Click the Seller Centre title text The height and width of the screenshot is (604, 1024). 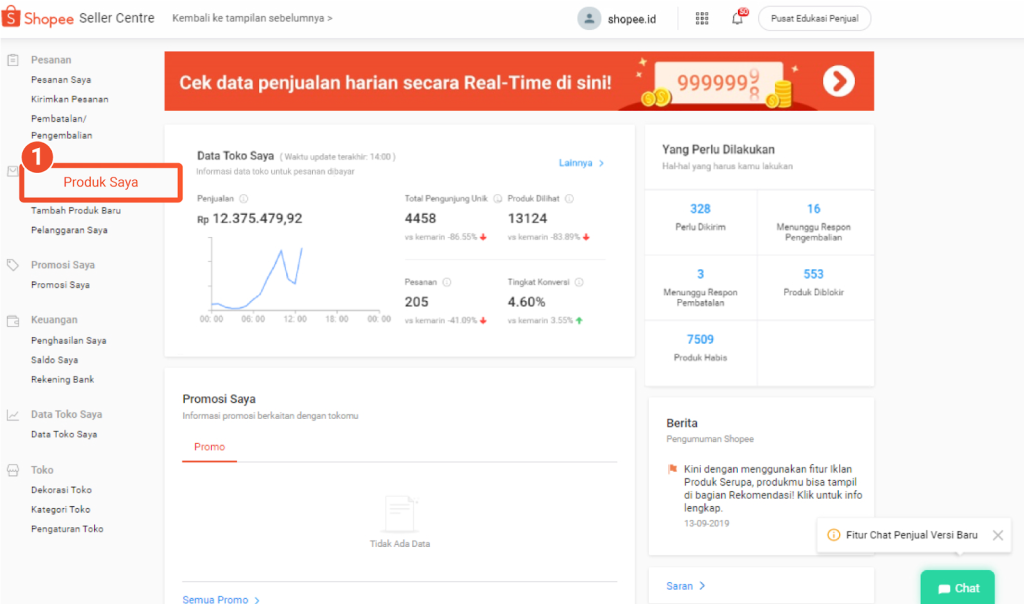(117, 18)
